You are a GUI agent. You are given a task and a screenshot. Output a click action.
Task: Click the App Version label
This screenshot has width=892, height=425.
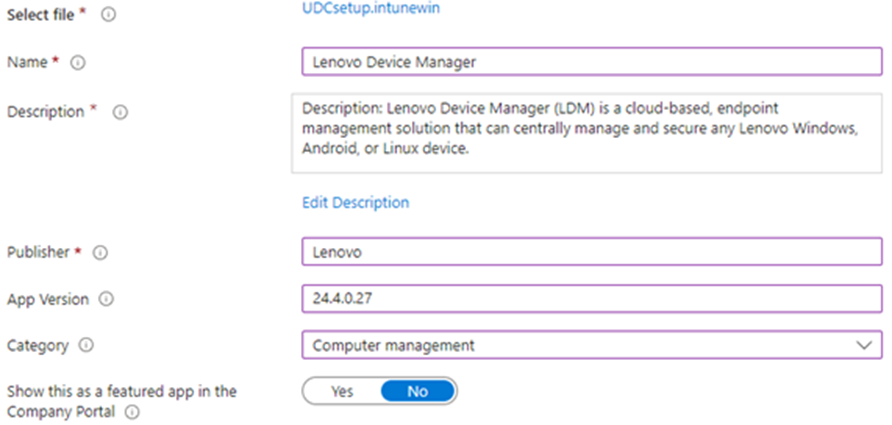pyautogui.click(x=48, y=299)
